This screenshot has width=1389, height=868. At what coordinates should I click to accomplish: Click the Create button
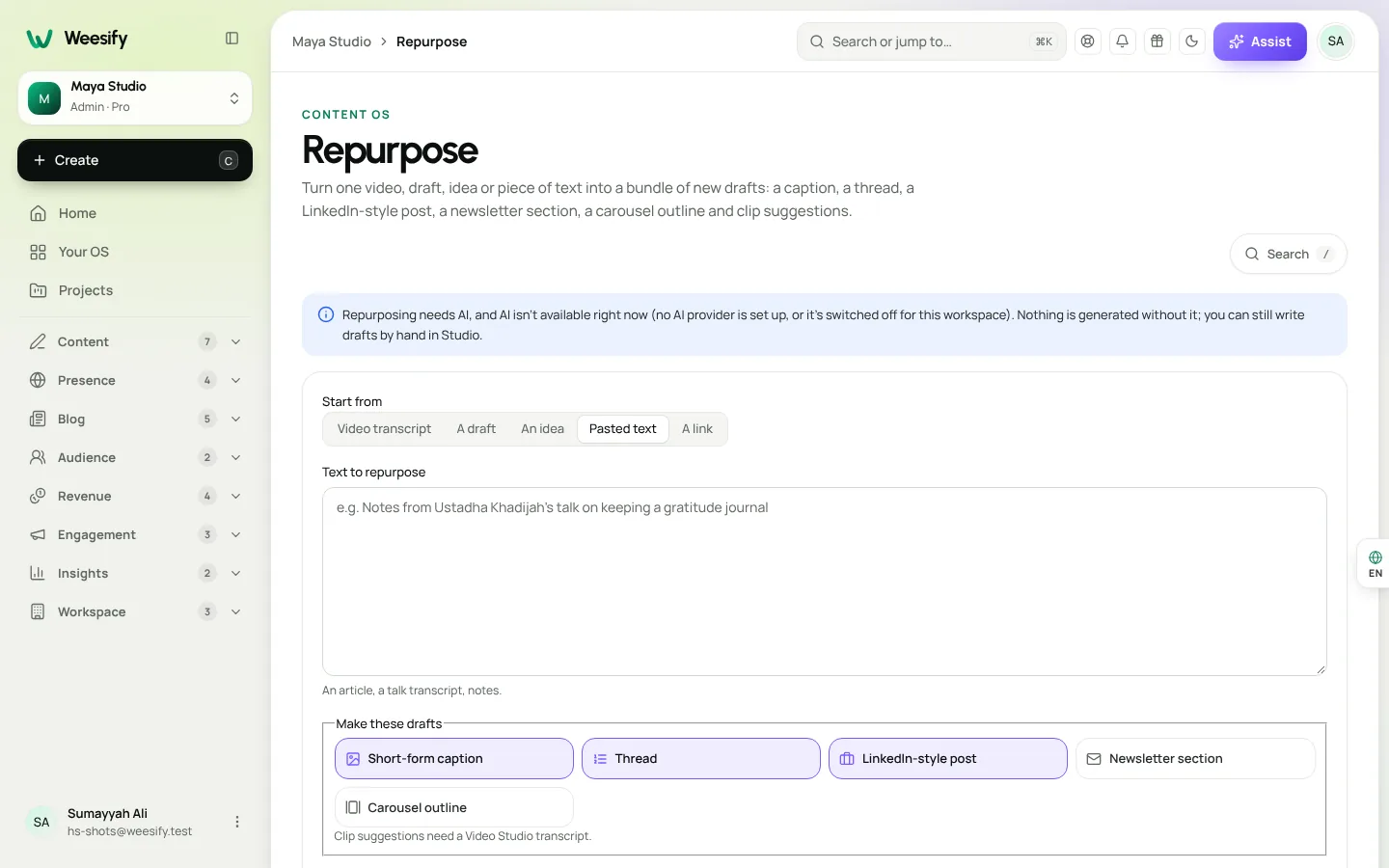135,160
